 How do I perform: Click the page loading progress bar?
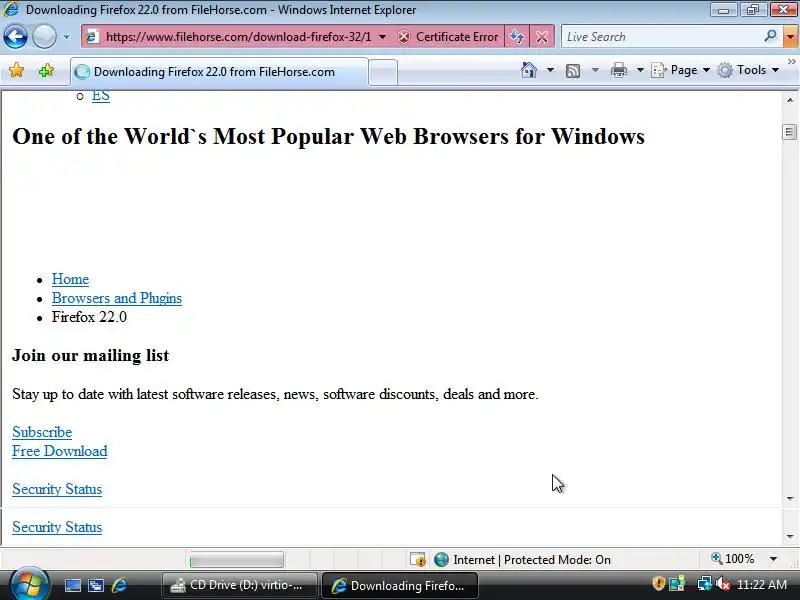click(236, 560)
